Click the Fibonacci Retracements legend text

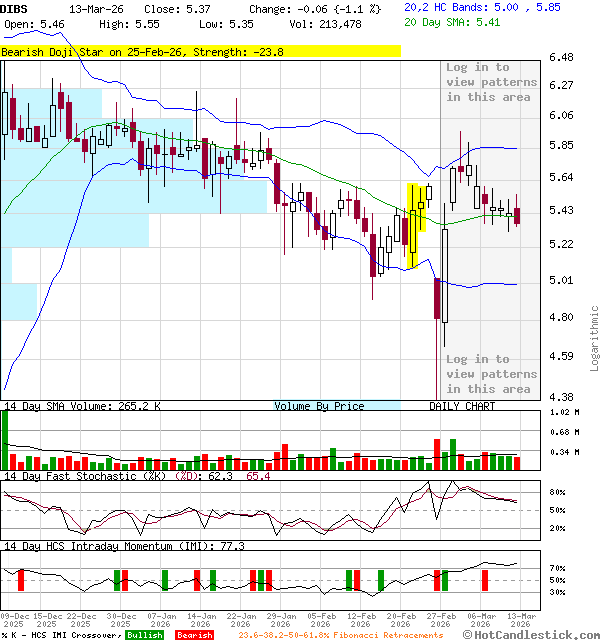340,635
